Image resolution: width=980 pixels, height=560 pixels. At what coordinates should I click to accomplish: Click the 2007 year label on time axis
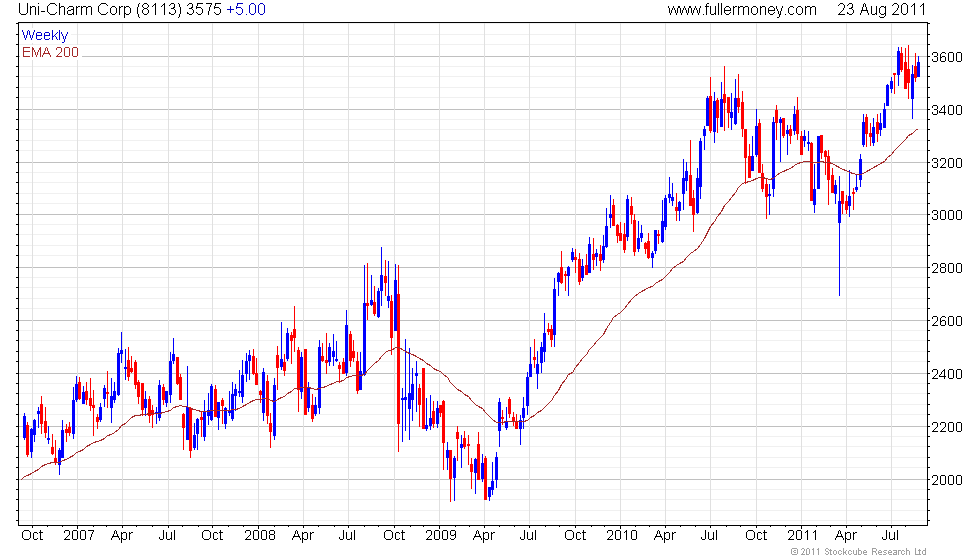pos(78,536)
